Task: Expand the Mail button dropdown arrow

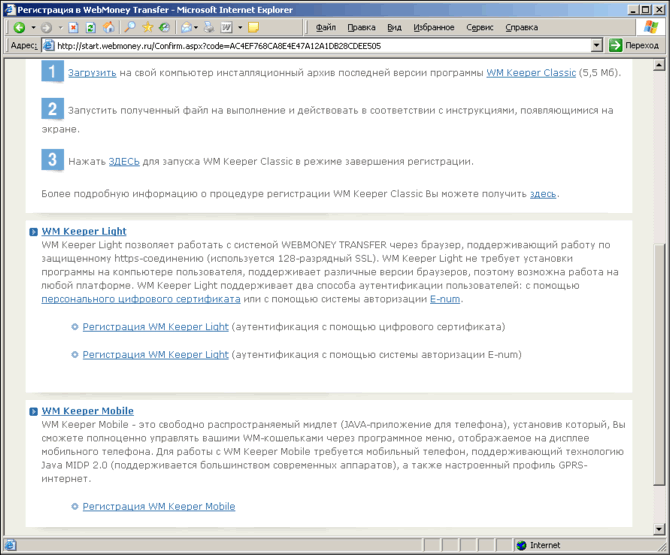Action: pos(196,27)
